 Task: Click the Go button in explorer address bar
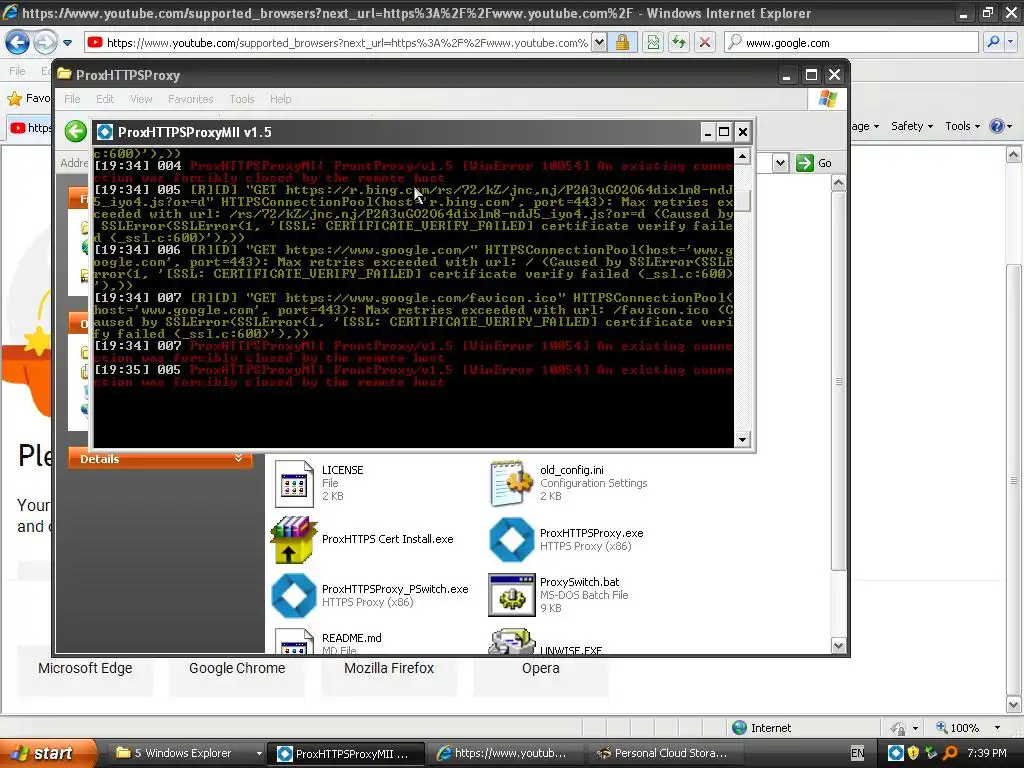tap(814, 163)
